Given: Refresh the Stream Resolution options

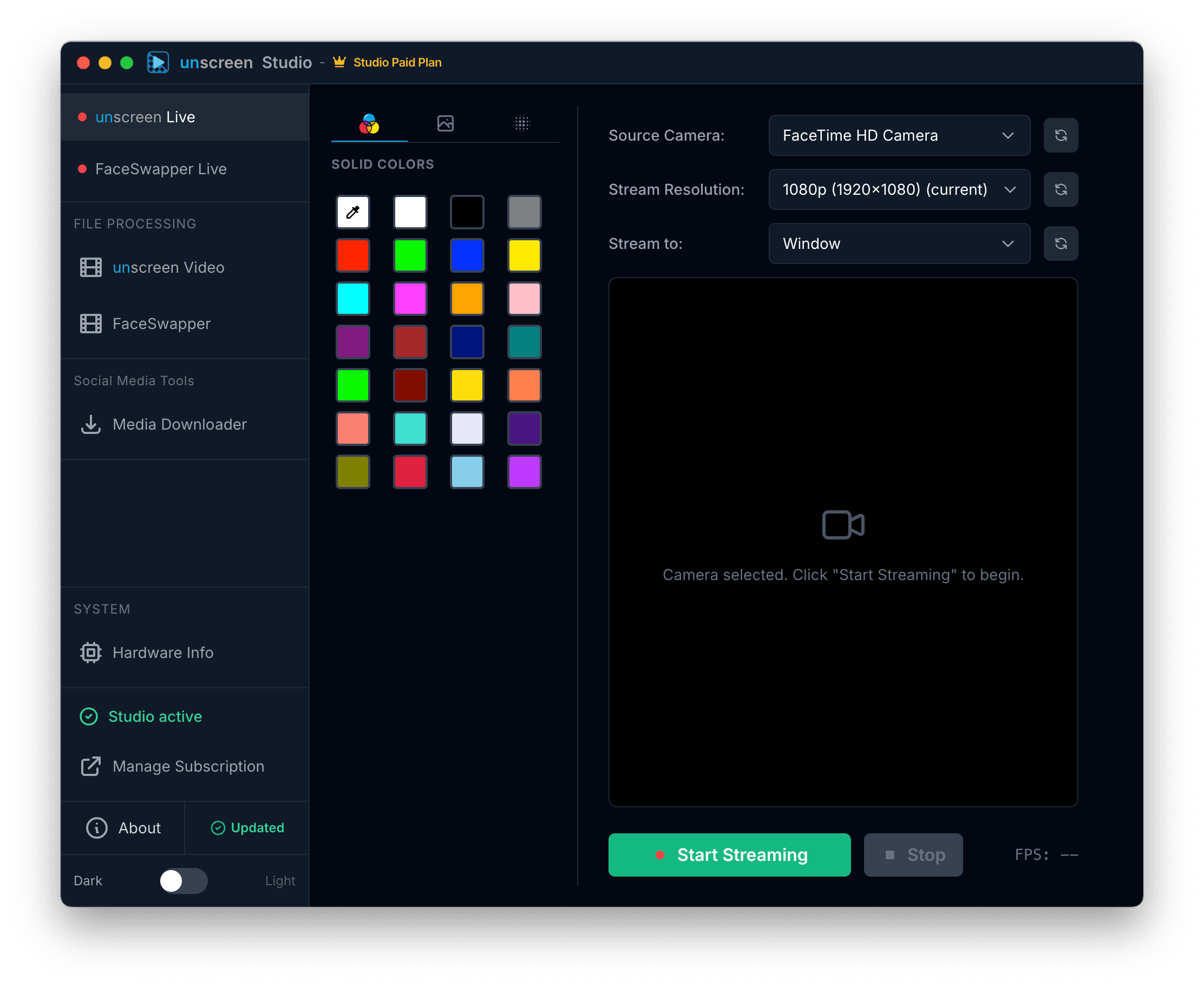Looking at the screenshot, I should [1060, 189].
